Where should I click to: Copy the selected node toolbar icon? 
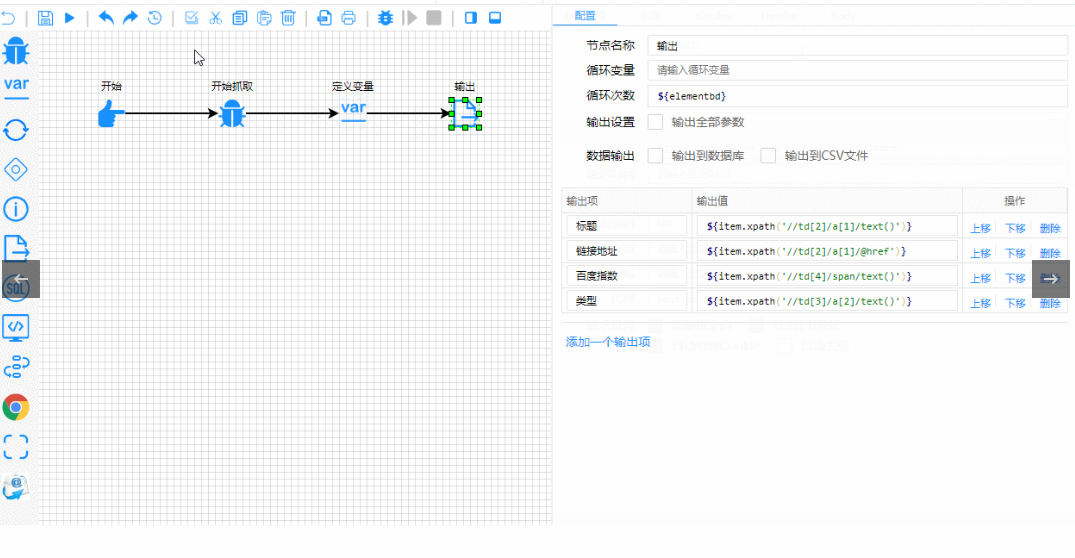click(x=240, y=18)
